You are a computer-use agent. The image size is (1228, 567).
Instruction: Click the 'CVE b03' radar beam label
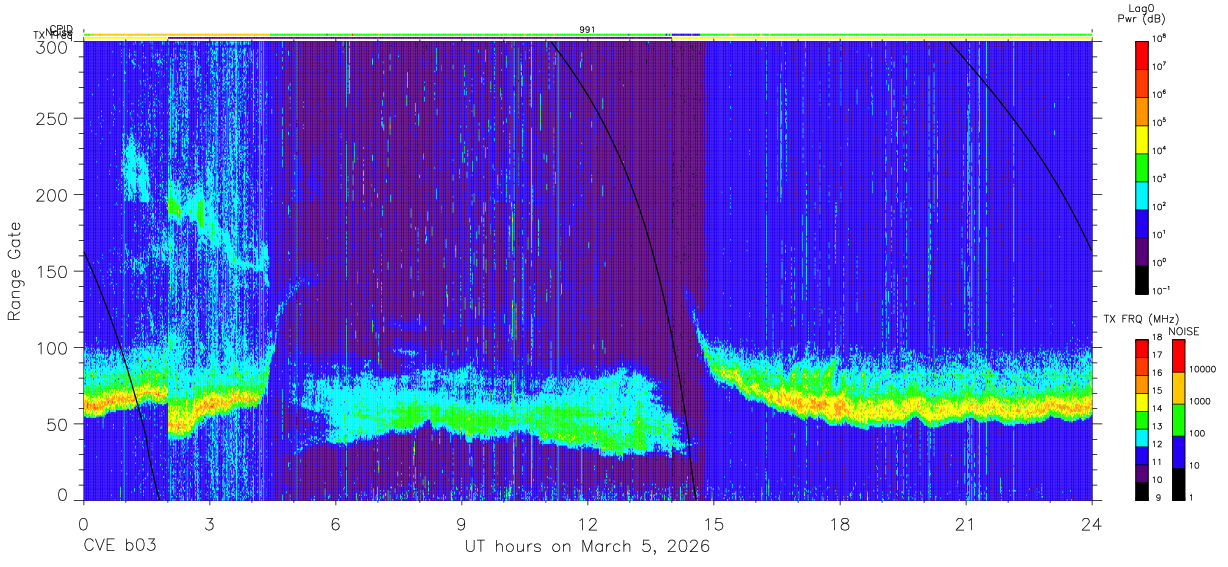119,547
